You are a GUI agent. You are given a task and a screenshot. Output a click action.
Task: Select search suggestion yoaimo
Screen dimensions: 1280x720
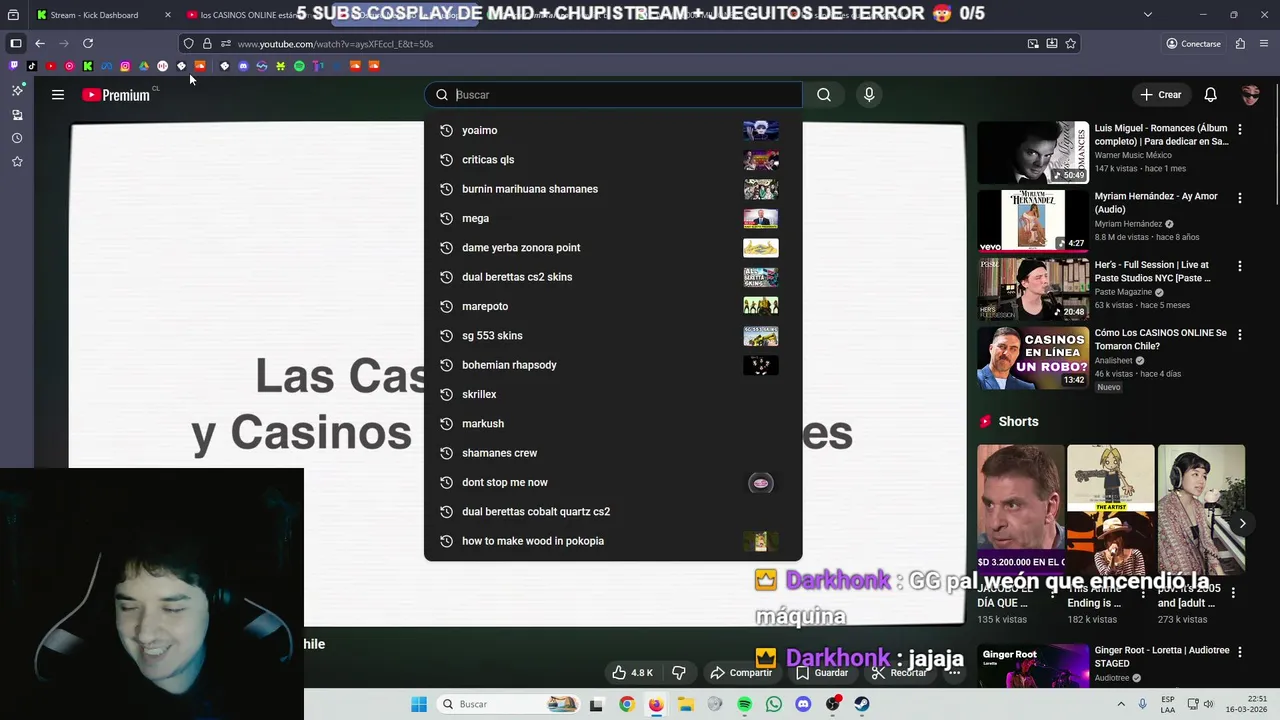point(613,130)
